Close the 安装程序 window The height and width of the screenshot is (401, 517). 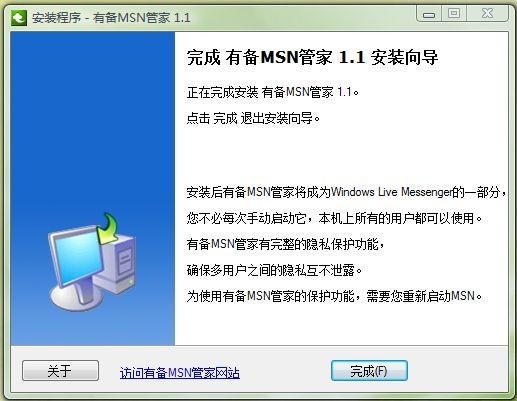pos(487,14)
